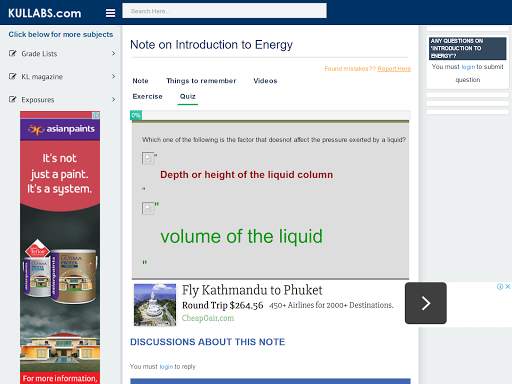
Task: Open the Grade Lists menu item
Action: (39, 54)
